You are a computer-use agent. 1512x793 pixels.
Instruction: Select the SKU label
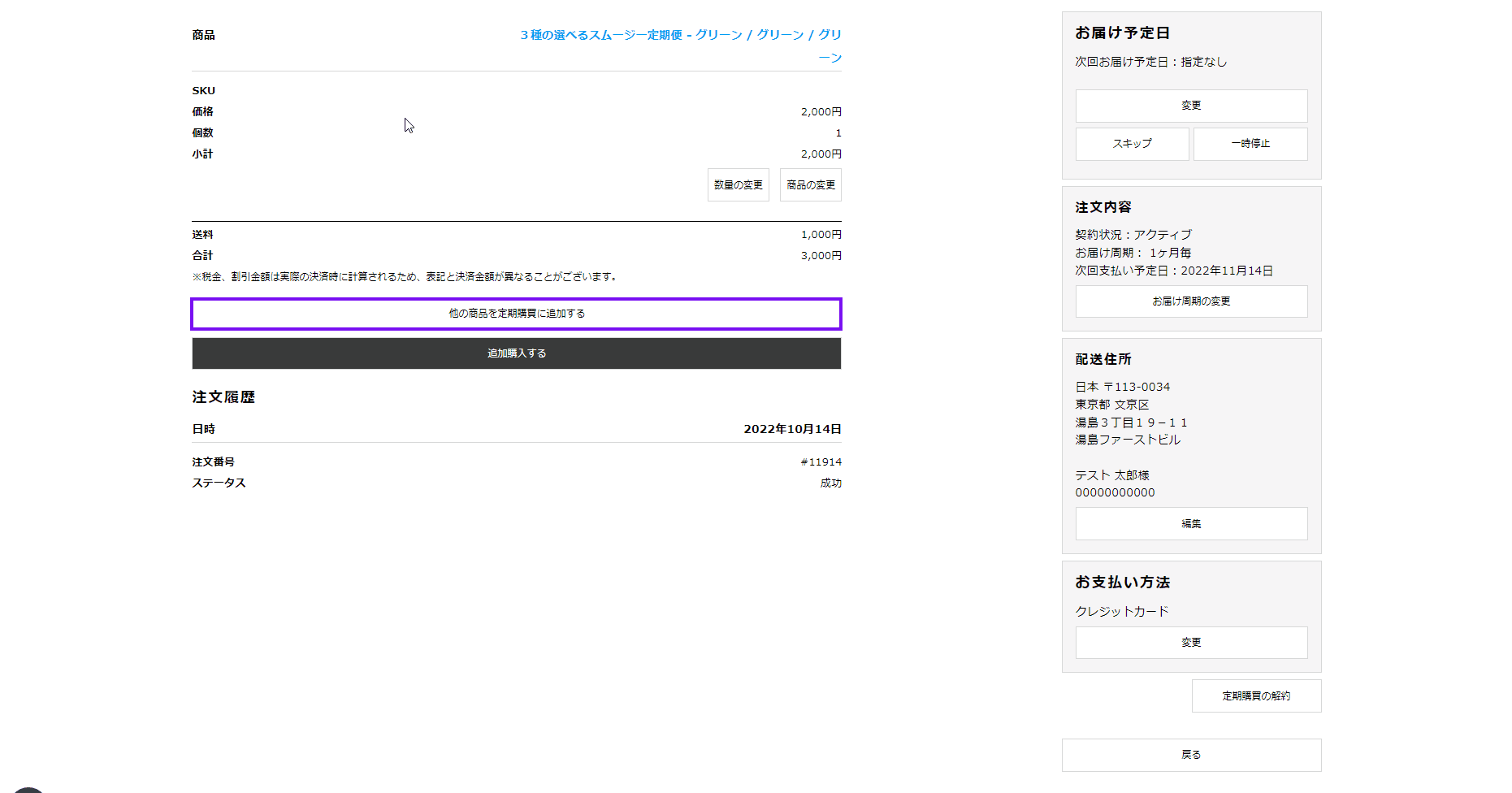pos(203,91)
